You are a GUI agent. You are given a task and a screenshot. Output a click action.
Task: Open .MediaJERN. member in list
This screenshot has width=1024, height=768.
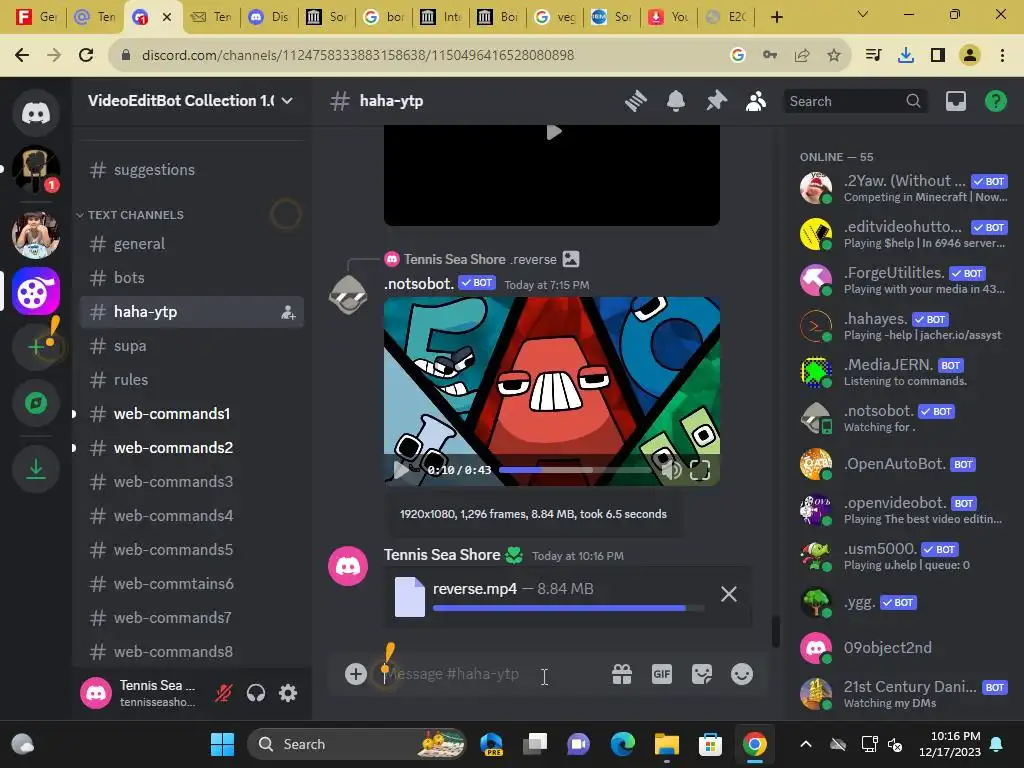point(903,372)
